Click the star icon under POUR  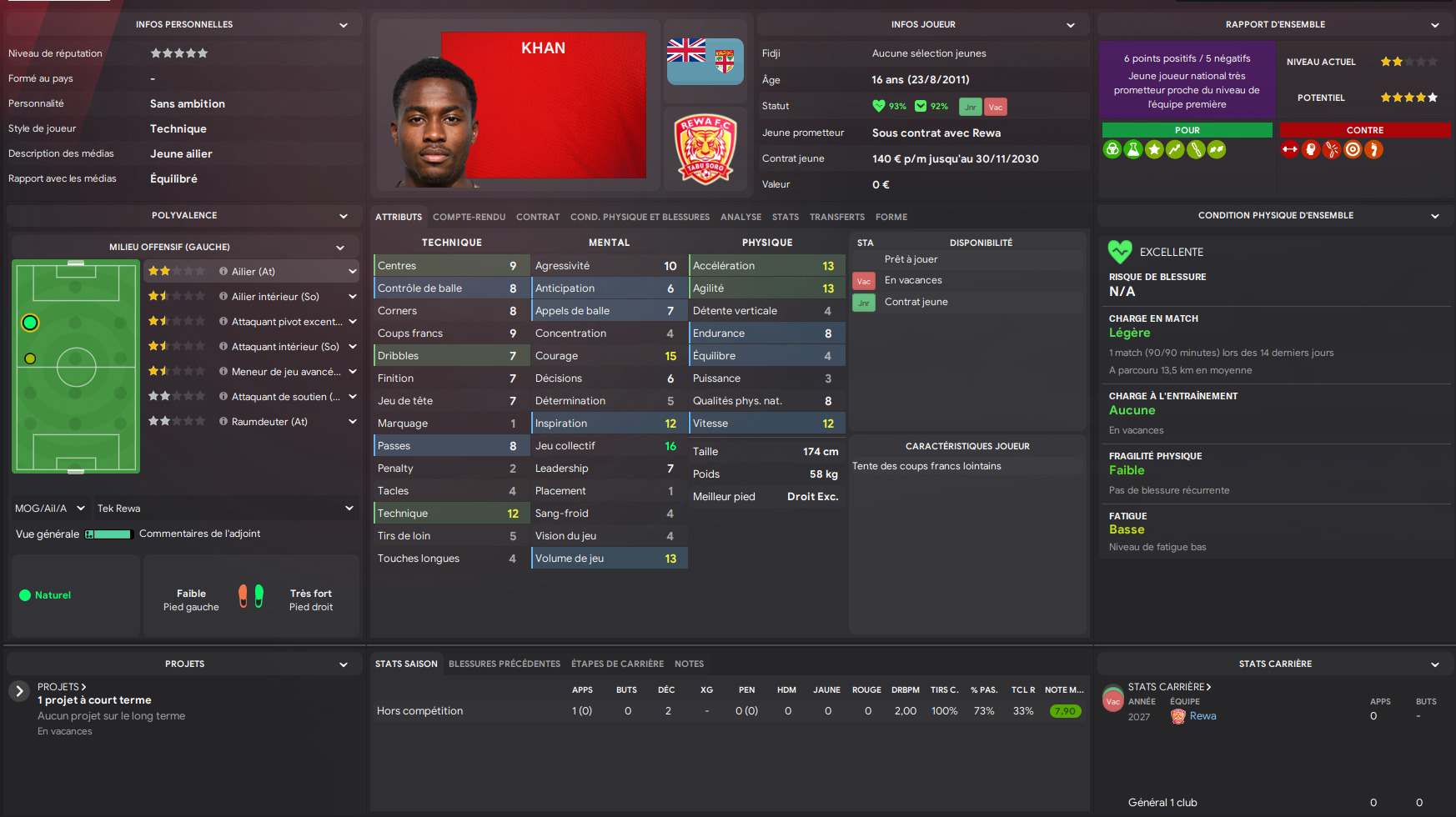pyautogui.click(x=1154, y=149)
